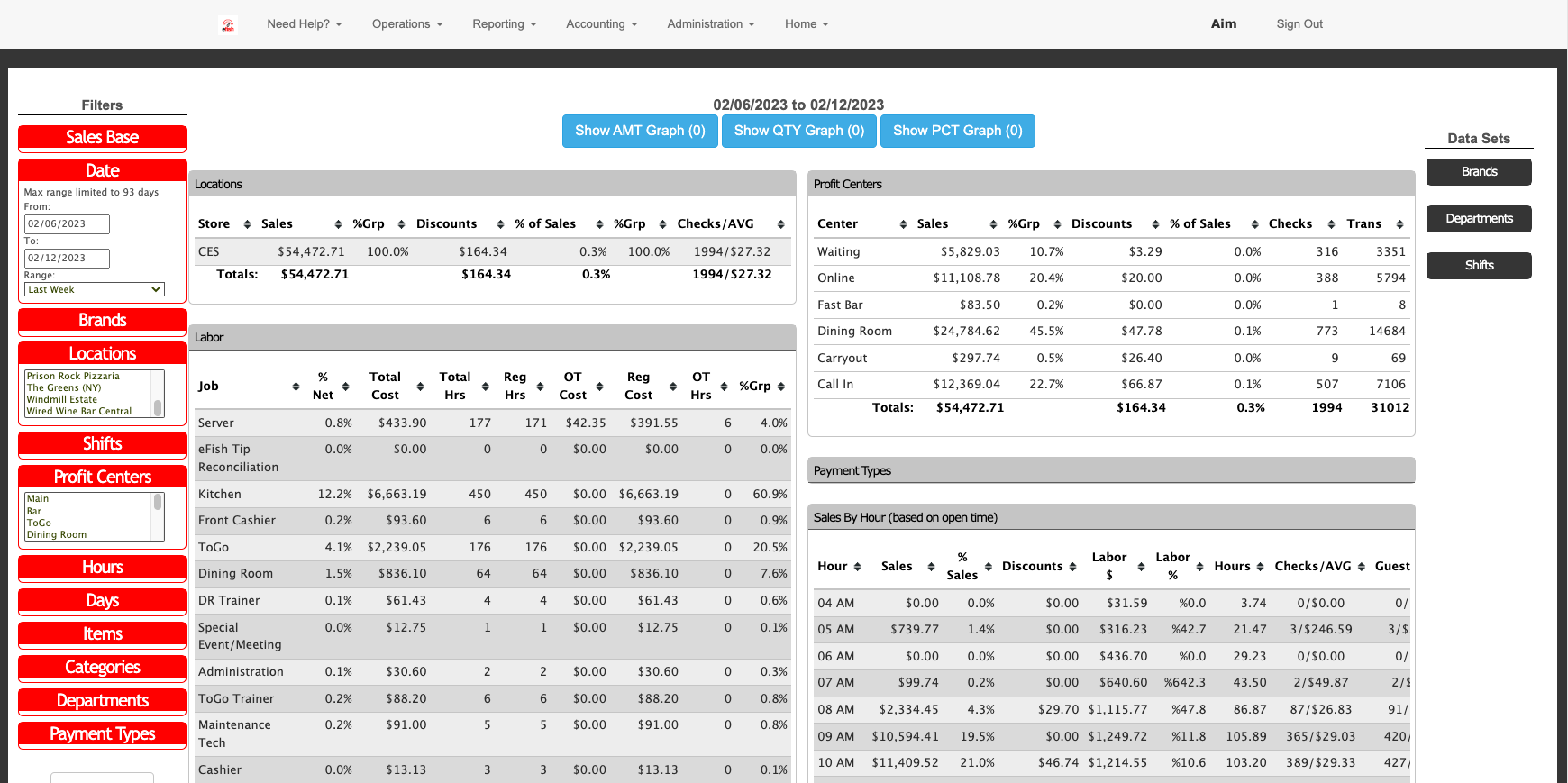Sort Profit Centers by Center column
The height and width of the screenshot is (783, 1568).
point(861,223)
